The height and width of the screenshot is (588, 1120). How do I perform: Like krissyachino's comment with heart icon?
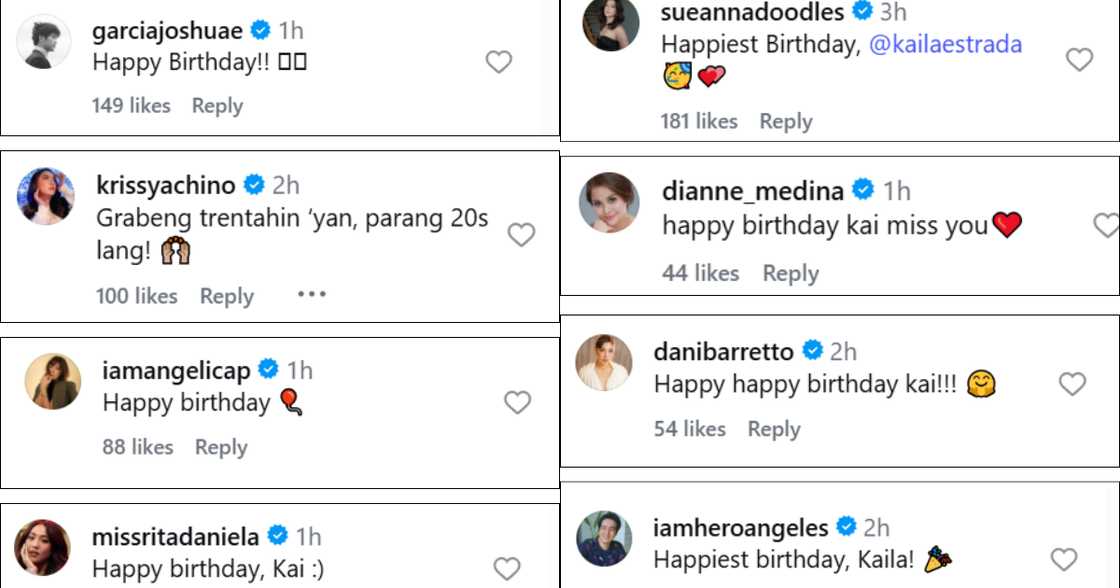pyautogui.click(x=521, y=235)
